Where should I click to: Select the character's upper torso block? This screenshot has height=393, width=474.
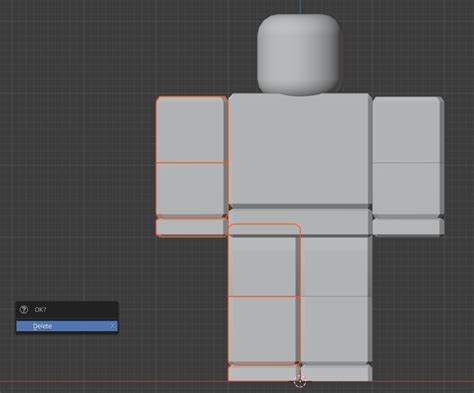[300, 151]
